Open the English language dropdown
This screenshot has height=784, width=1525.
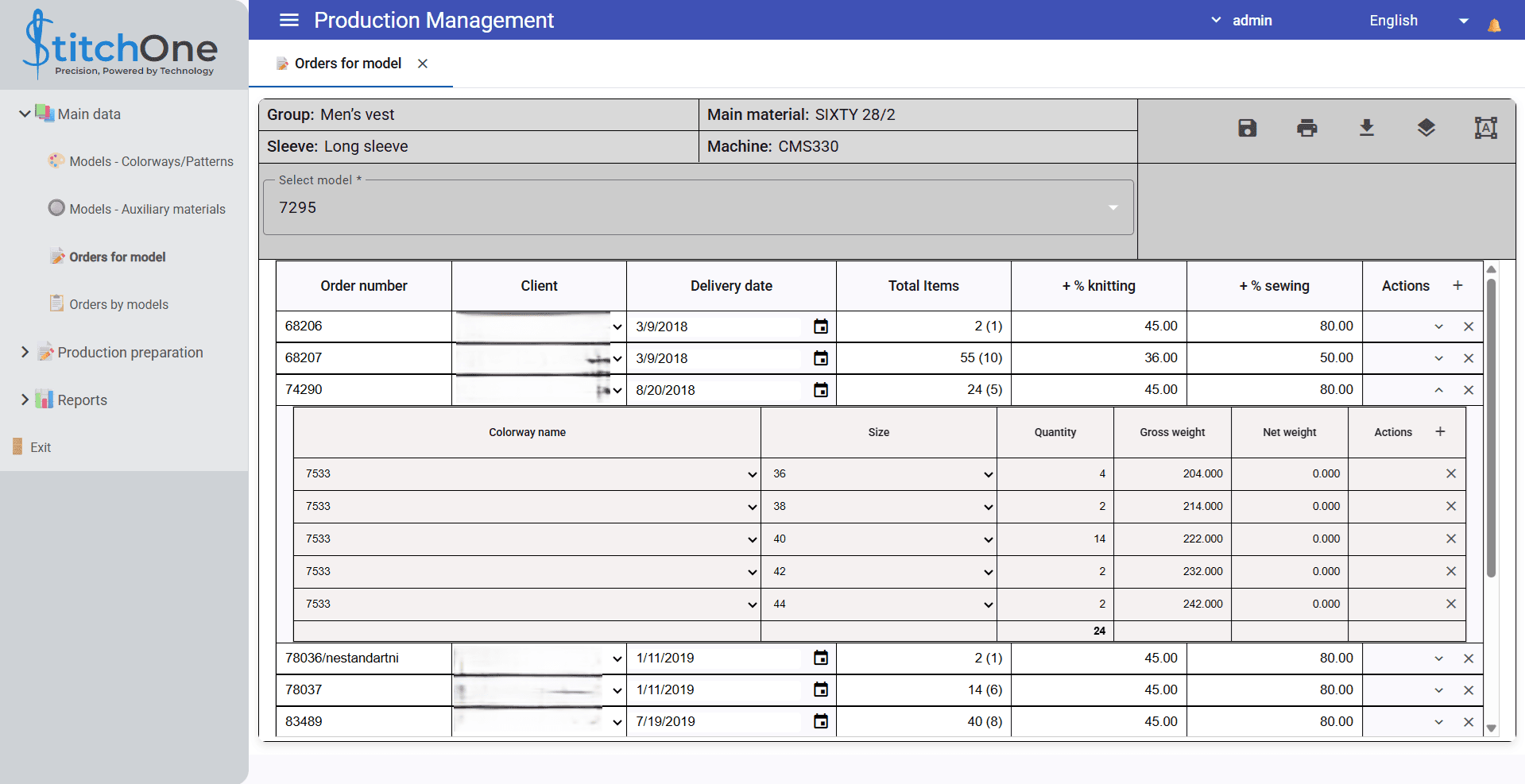[x=1419, y=21]
